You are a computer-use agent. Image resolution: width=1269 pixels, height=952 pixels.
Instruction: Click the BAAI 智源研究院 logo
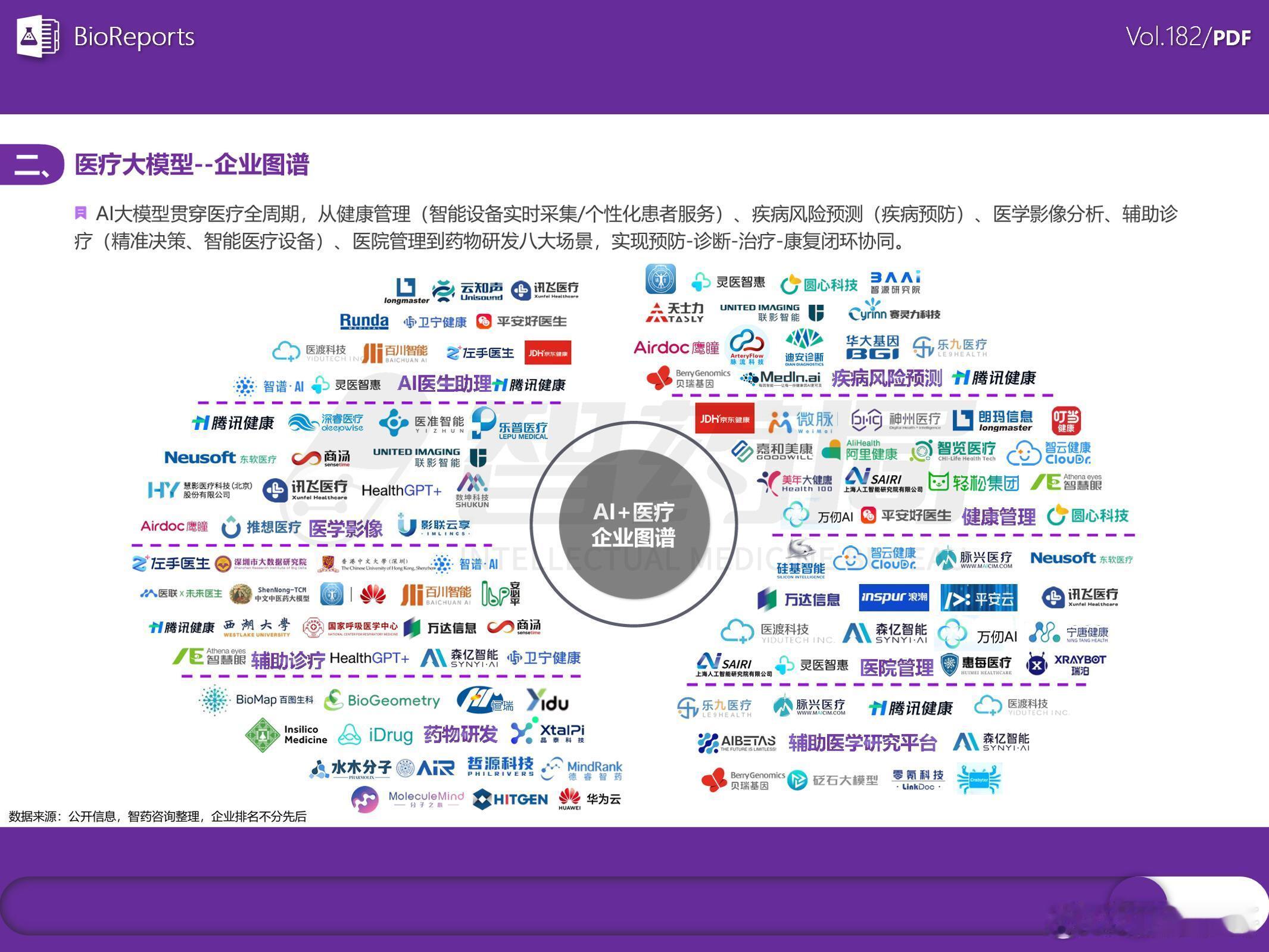pyautogui.click(x=895, y=282)
